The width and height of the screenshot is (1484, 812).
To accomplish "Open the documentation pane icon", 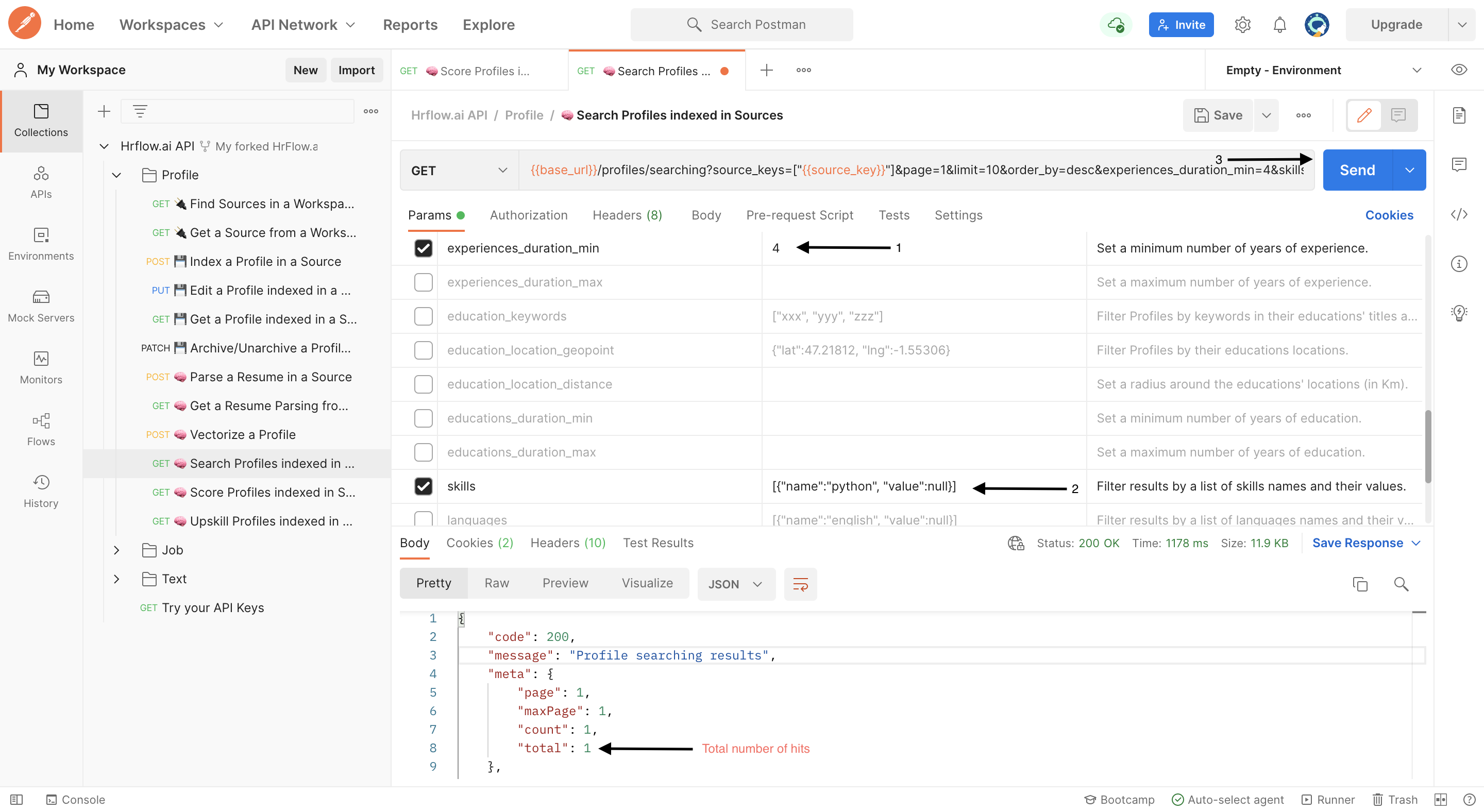I will [1458, 115].
